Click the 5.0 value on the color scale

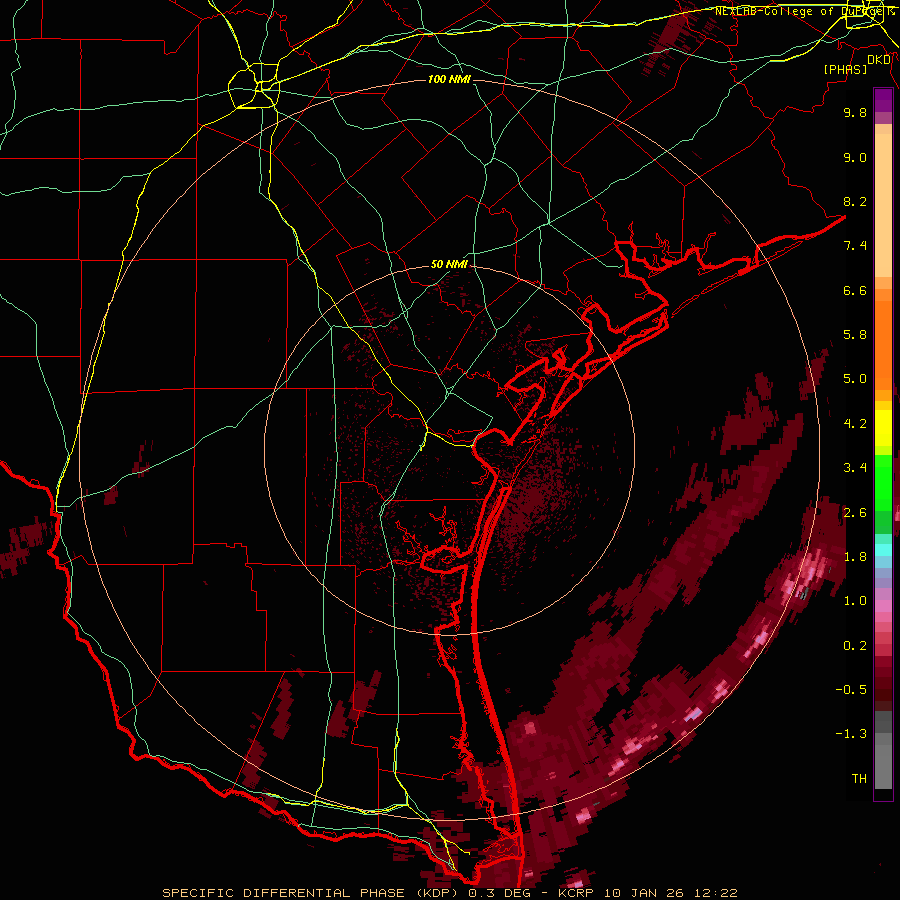[x=855, y=379]
